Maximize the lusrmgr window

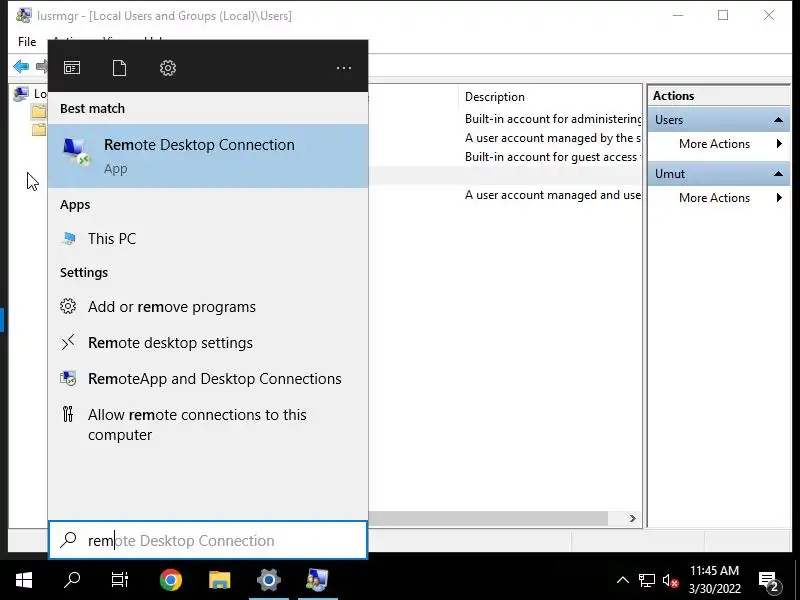tap(723, 15)
